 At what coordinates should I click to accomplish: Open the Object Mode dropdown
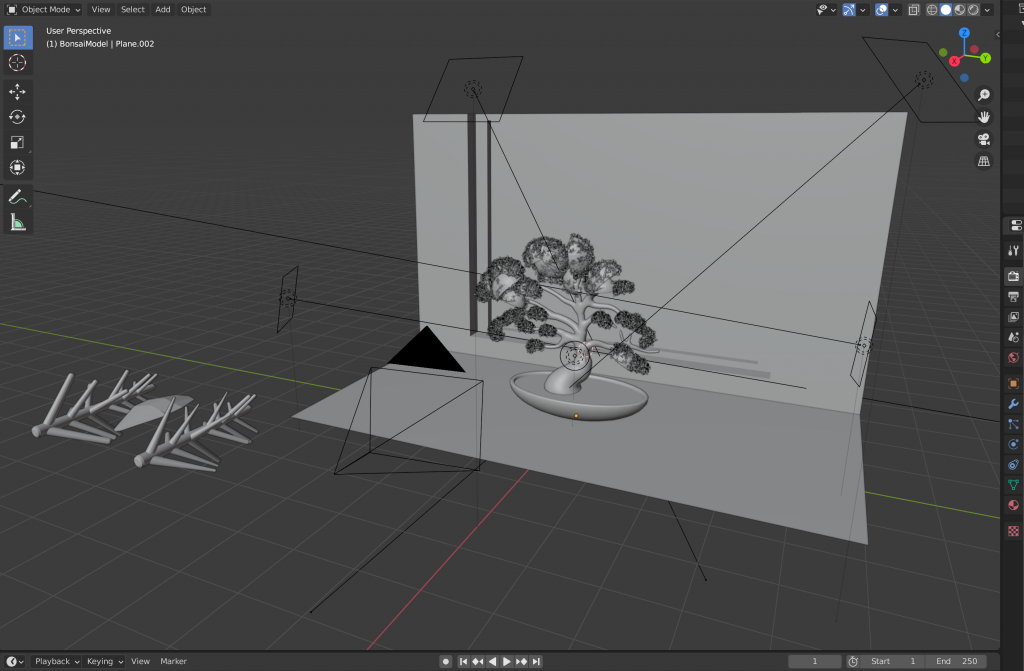pyautogui.click(x=44, y=10)
